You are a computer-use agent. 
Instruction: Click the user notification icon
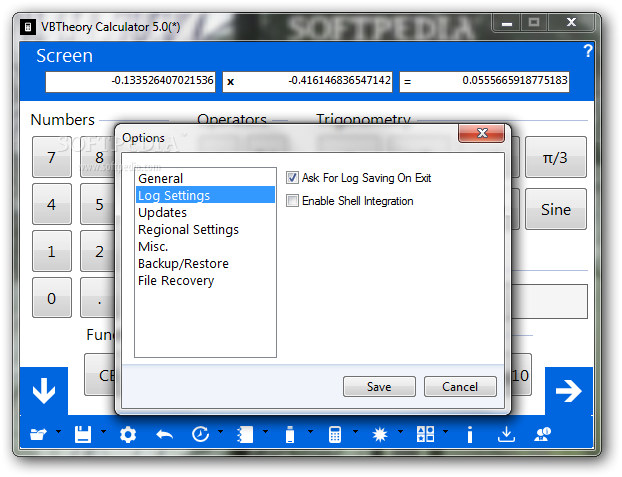click(x=542, y=435)
